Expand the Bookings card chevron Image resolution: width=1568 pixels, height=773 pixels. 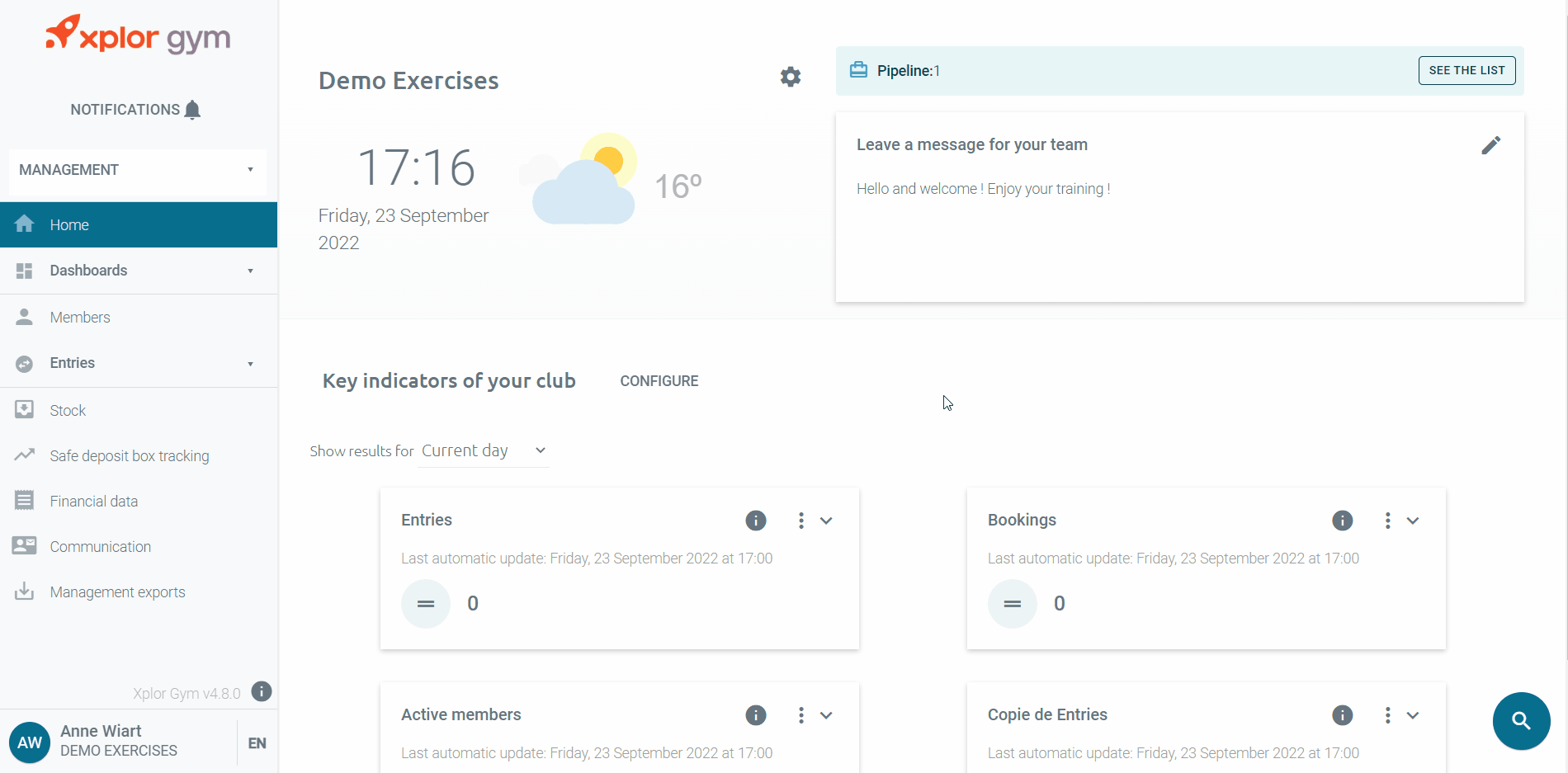point(1413,521)
